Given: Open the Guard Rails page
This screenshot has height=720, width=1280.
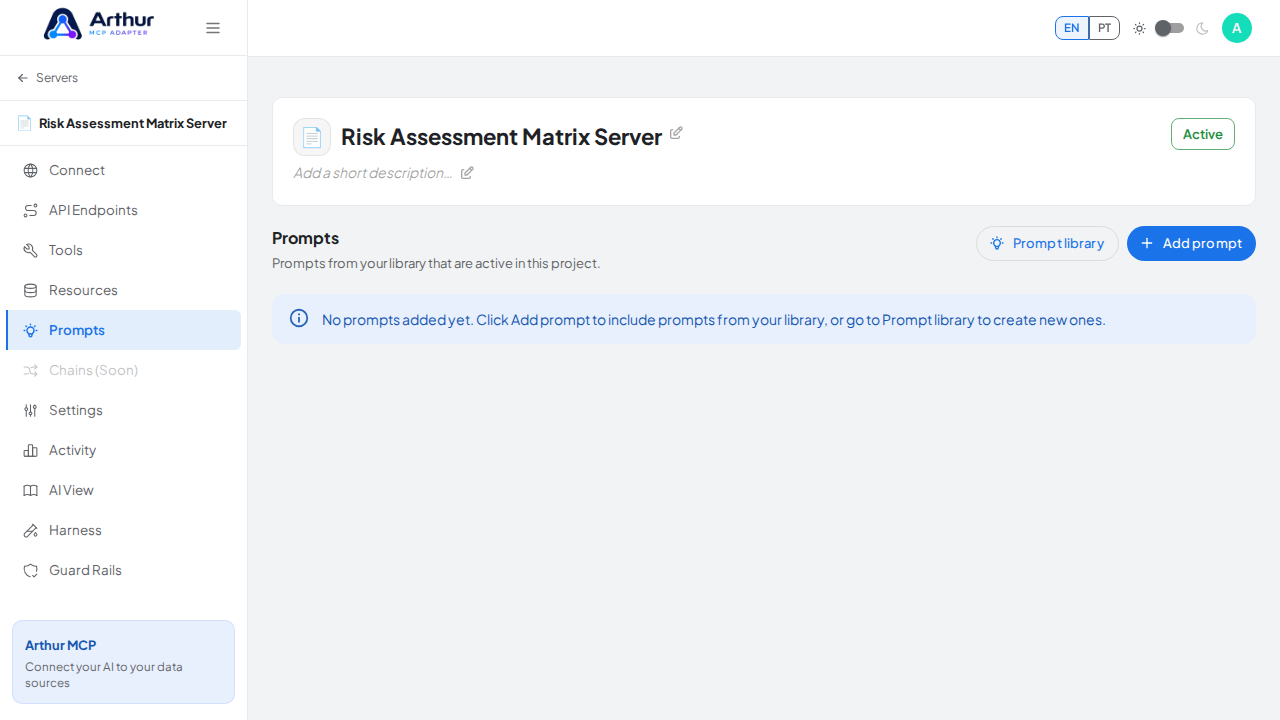Looking at the screenshot, I should coord(123,570).
